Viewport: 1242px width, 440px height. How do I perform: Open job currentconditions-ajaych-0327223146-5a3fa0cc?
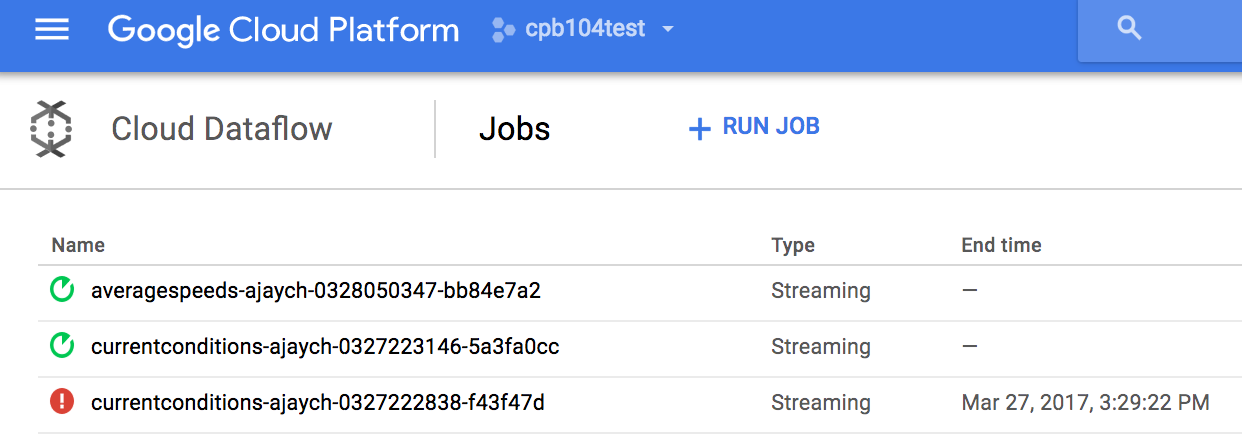pyautogui.click(x=325, y=347)
